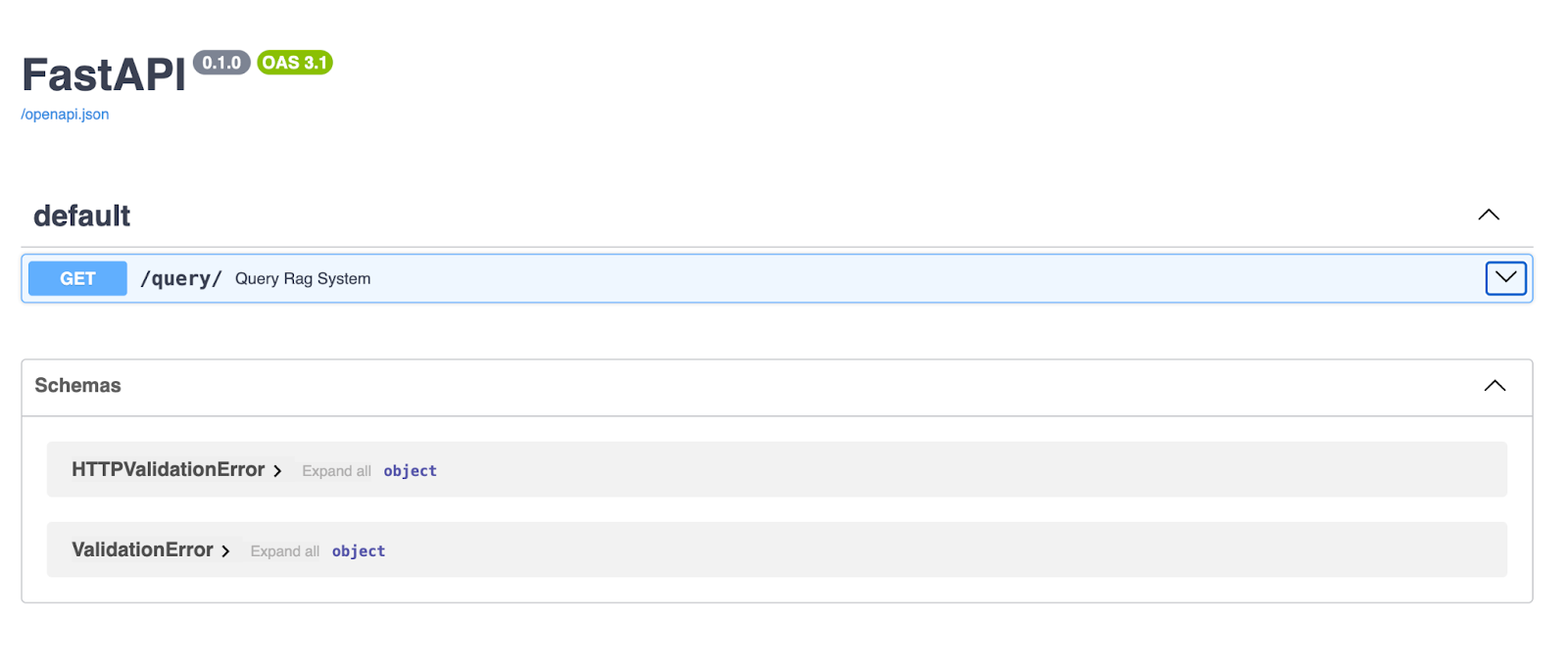Image resolution: width=1568 pixels, height=668 pixels.
Task: Click the ValidationError schema name
Action: 142,549
